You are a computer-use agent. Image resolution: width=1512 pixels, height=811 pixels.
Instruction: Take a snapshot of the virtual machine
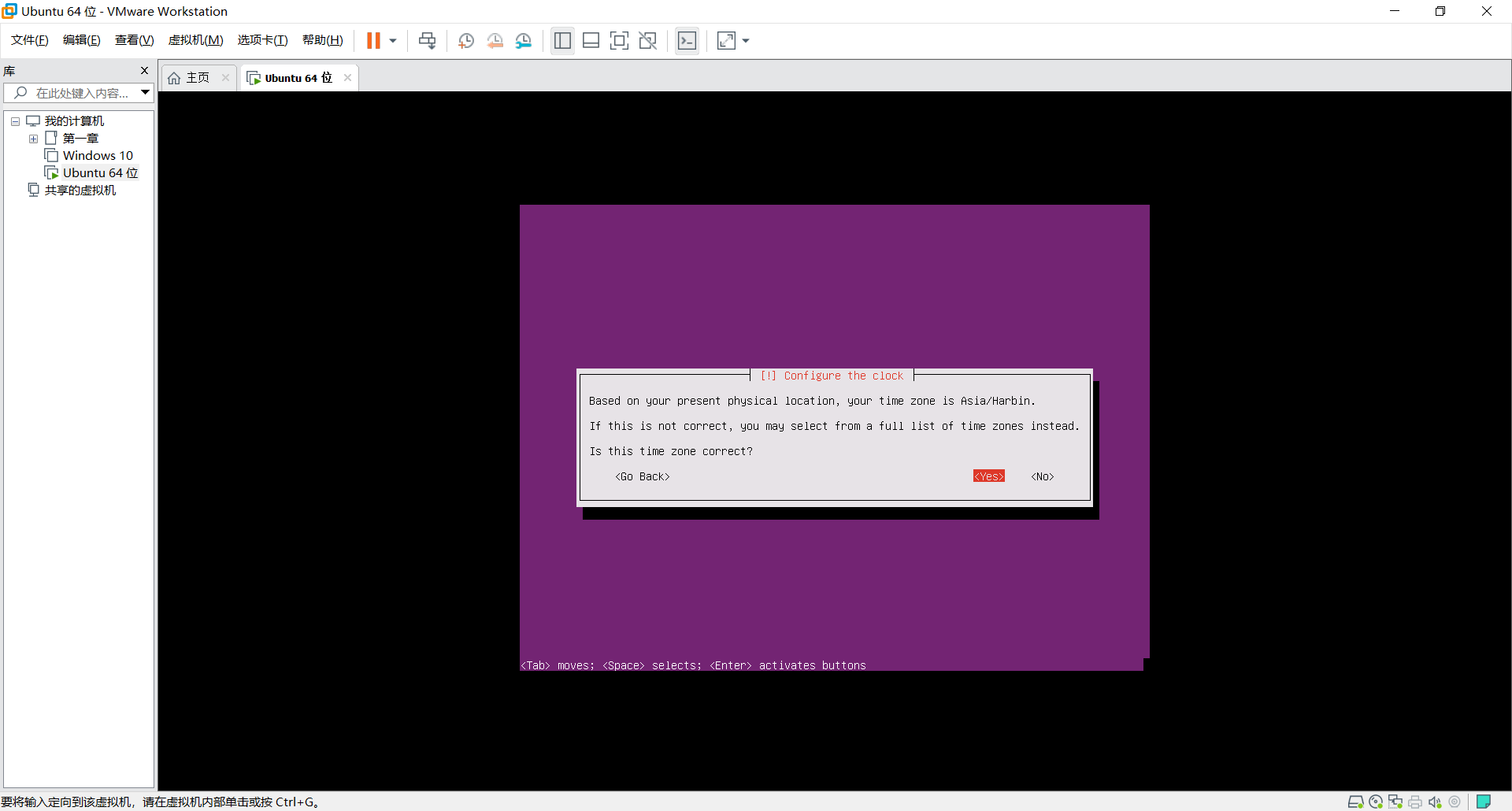(466, 41)
